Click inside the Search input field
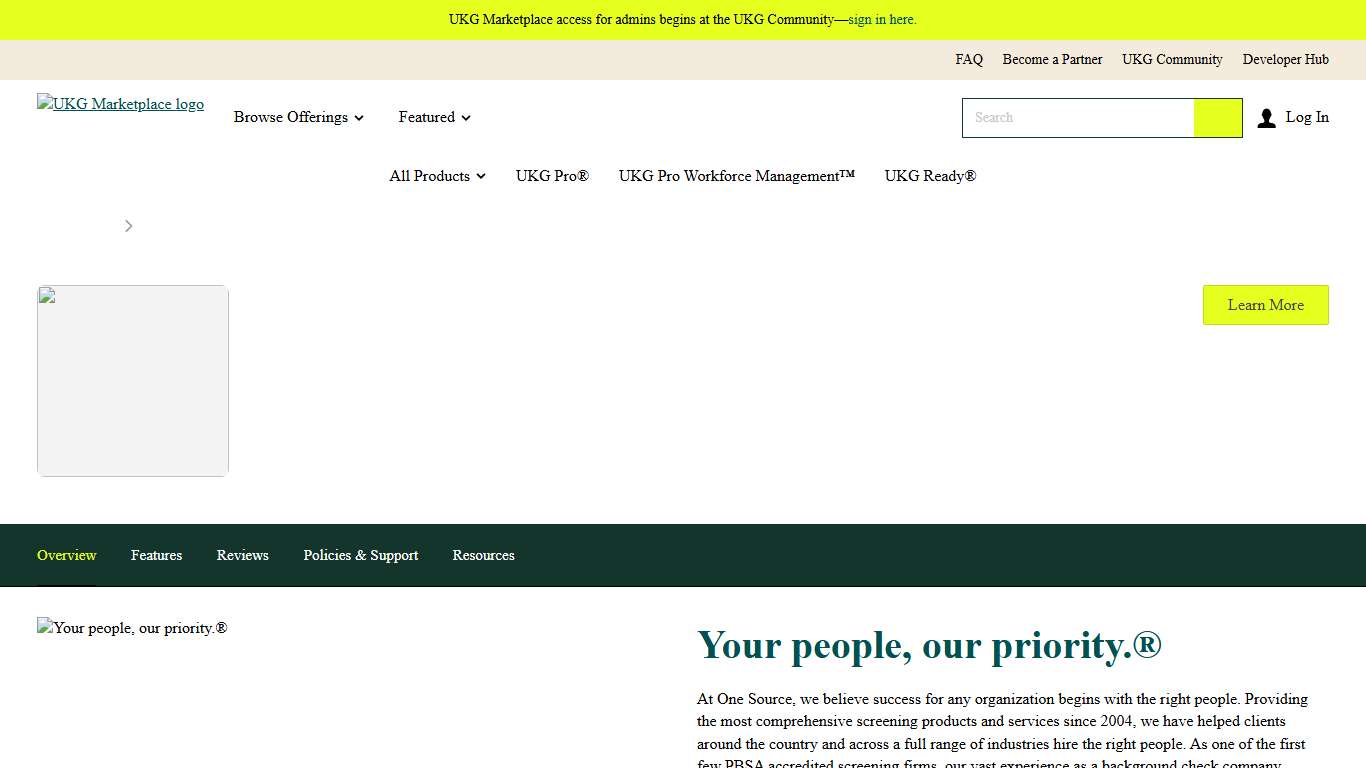Screen dimensions: 1366x768 point(1078,117)
